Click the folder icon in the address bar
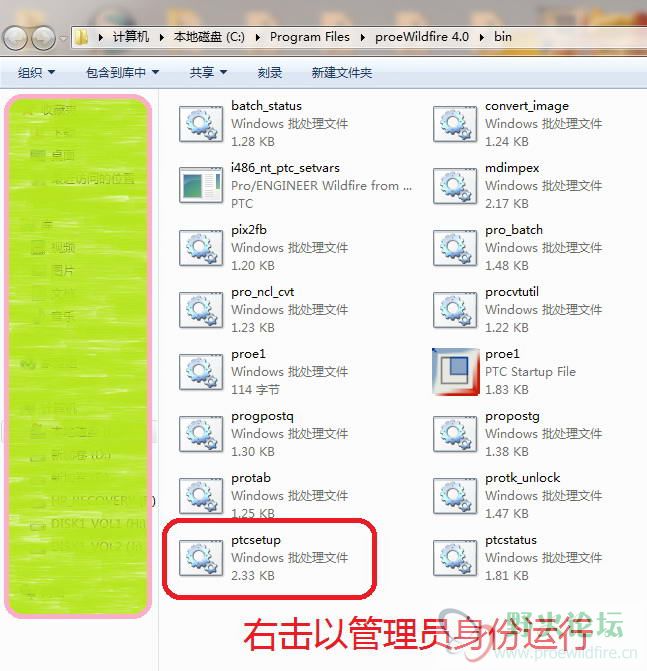 (x=81, y=37)
